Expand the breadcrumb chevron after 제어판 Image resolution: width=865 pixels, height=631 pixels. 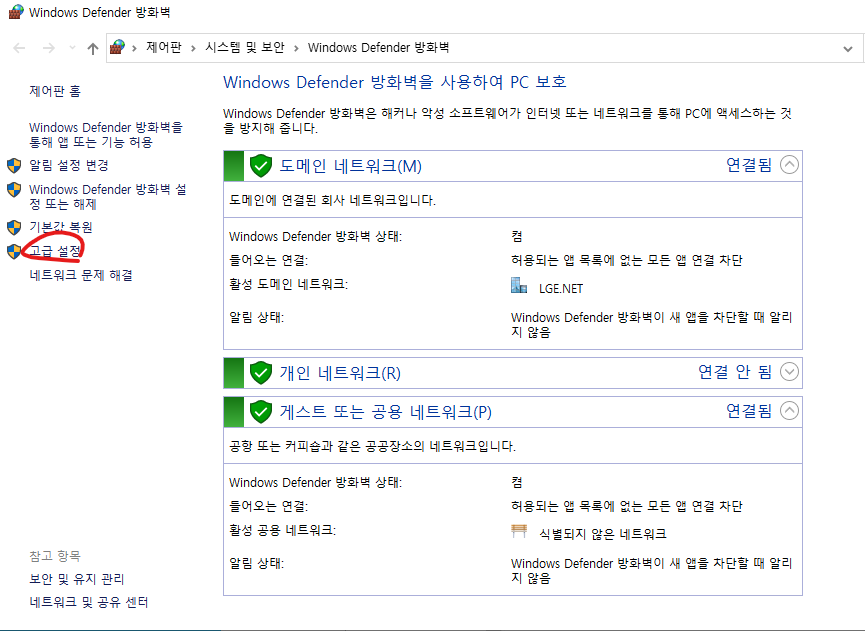click(x=193, y=48)
